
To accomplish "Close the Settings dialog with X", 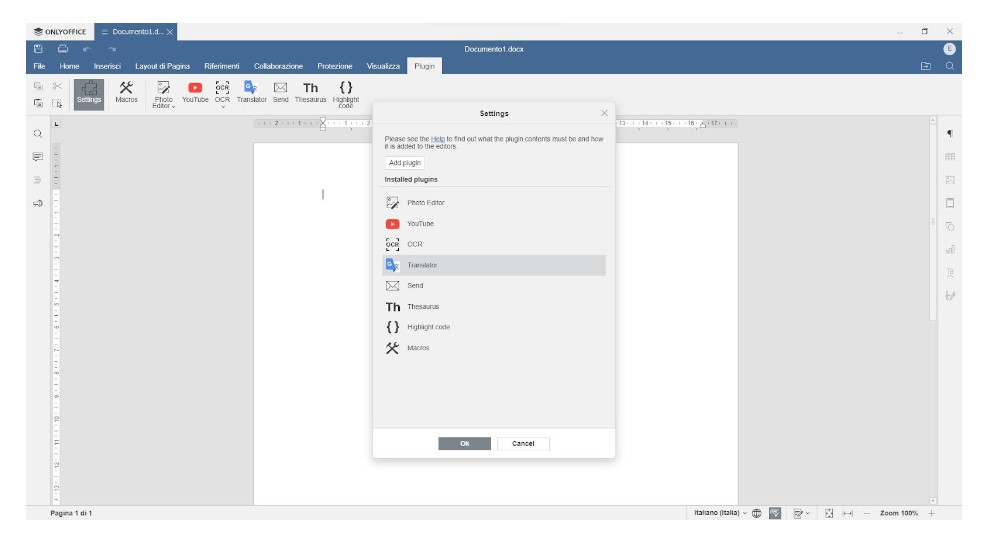I will click(x=604, y=113).
